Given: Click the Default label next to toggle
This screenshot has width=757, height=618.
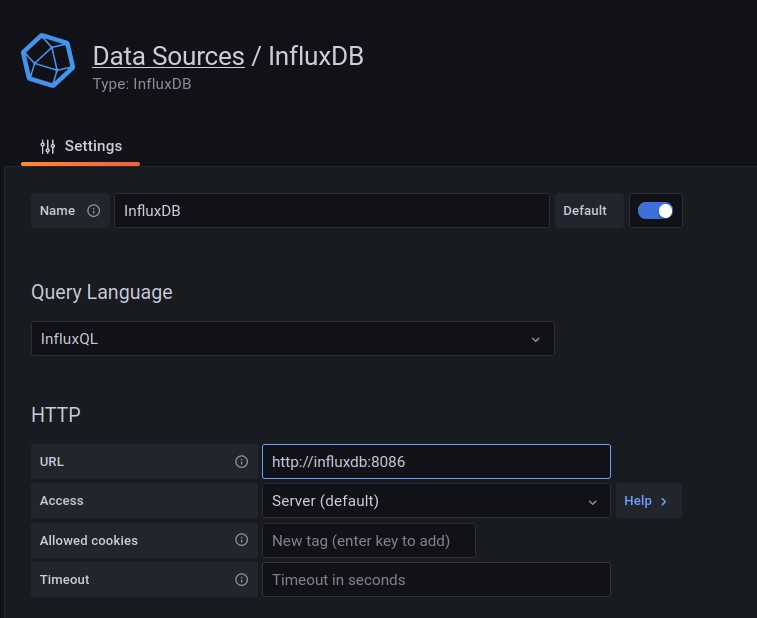Looking at the screenshot, I should (585, 211).
